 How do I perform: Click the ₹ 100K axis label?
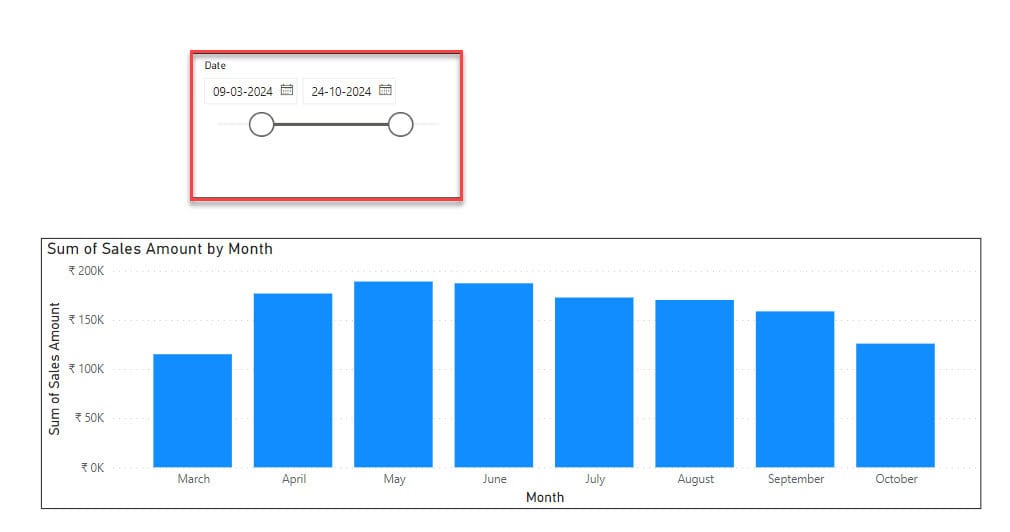[86, 369]
